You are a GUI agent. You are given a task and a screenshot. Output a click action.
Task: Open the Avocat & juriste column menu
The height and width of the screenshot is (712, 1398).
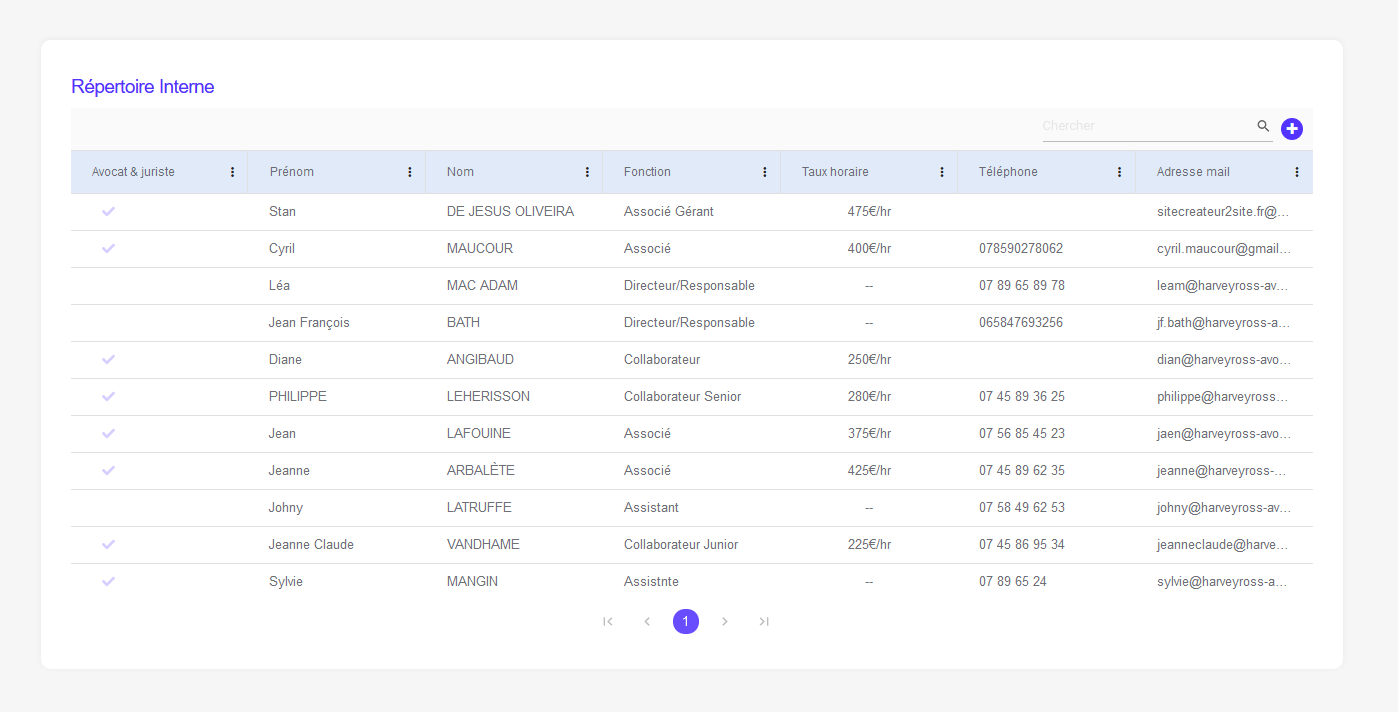point(233,172)
